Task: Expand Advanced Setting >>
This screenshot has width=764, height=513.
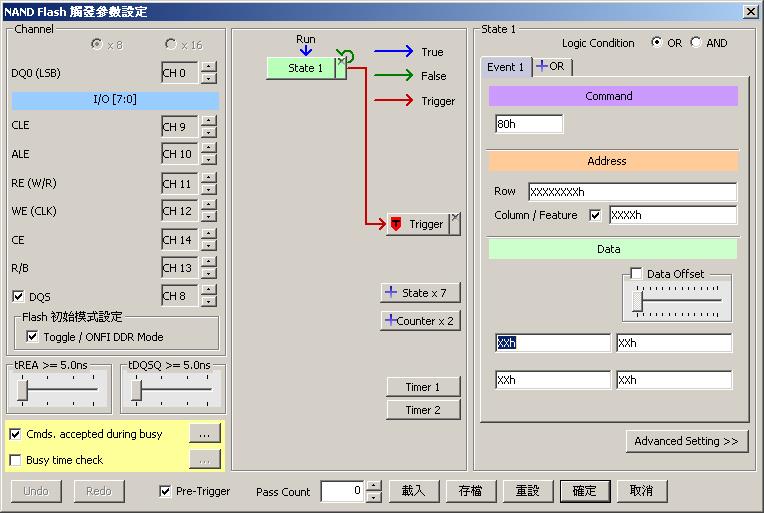Action: (686, 441)
